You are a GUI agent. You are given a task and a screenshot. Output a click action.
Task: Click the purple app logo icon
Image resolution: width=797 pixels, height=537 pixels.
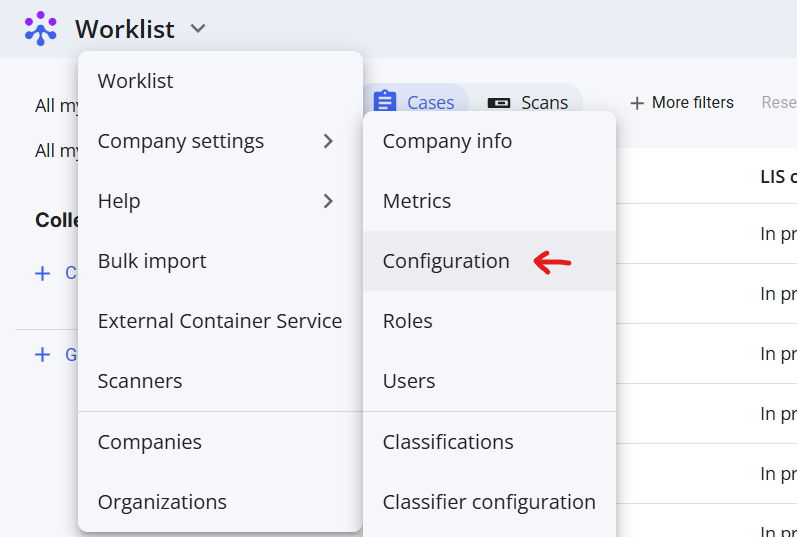click(41, 29)
